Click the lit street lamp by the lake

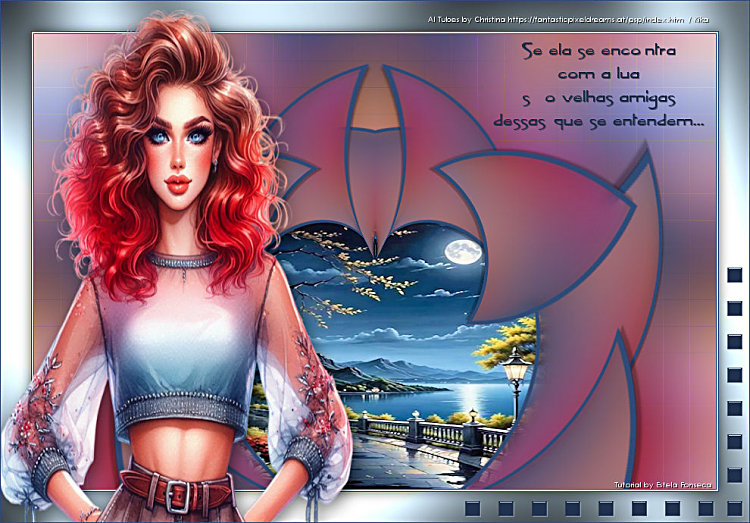(x=516, y=370)
